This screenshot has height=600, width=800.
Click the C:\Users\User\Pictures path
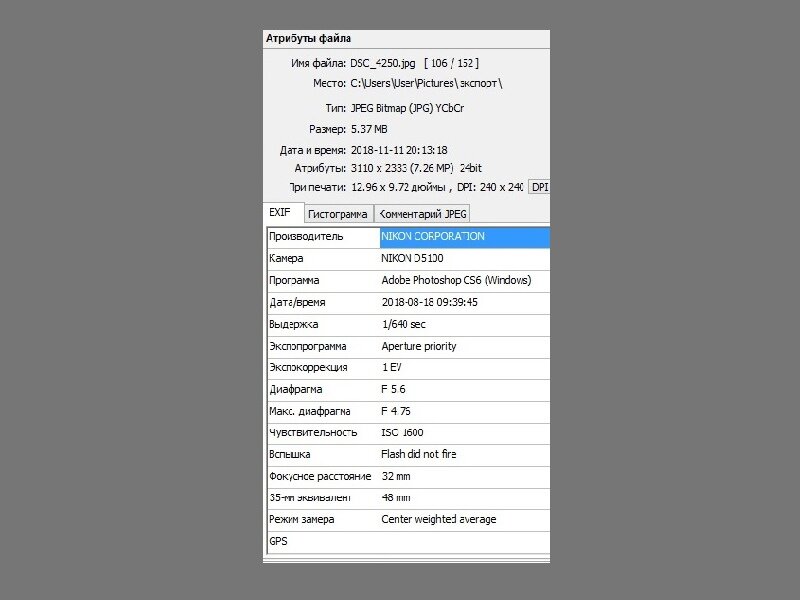(x=426, y=83)
